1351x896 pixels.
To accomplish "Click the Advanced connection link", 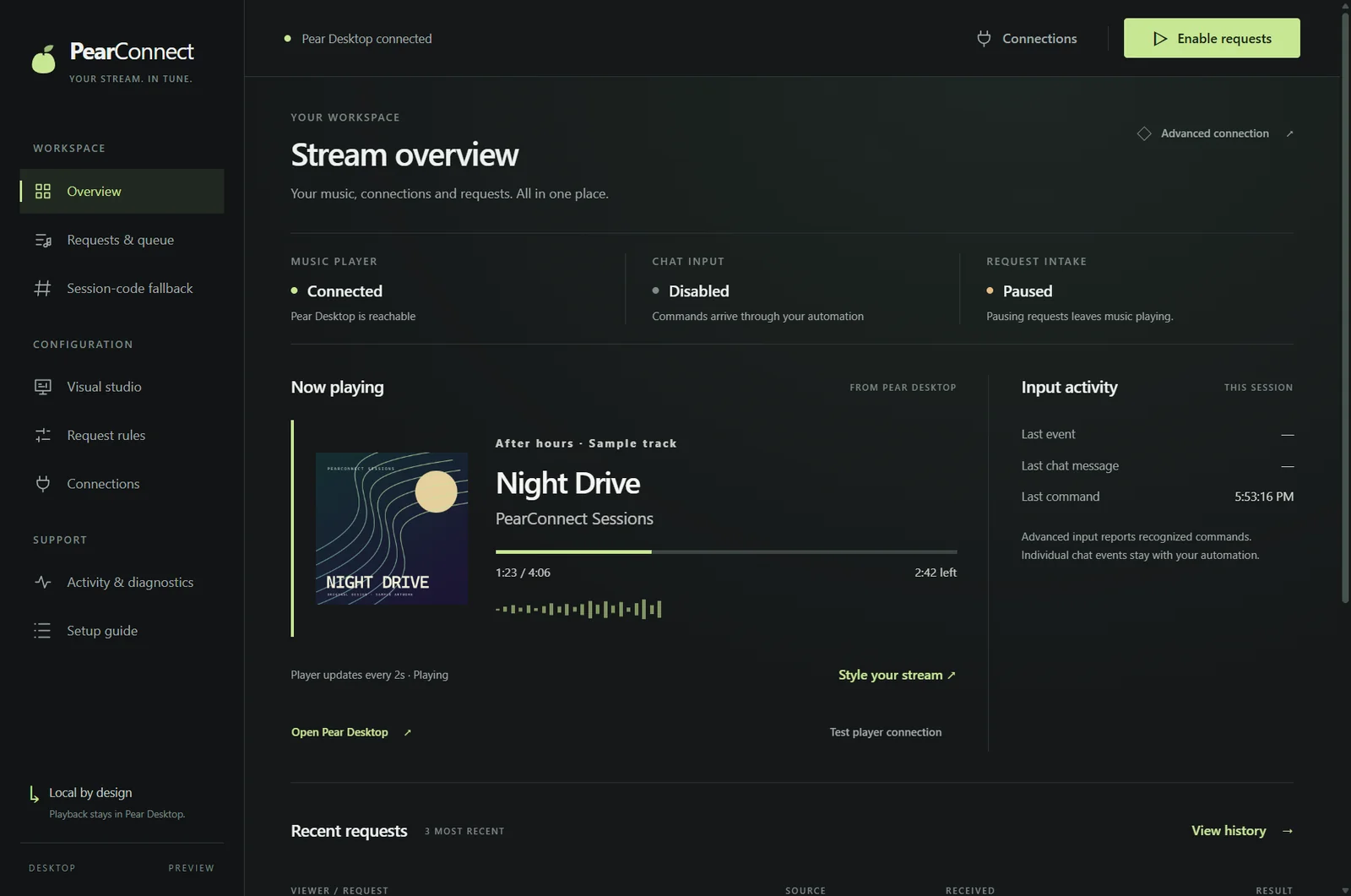I will point(1215,133).
